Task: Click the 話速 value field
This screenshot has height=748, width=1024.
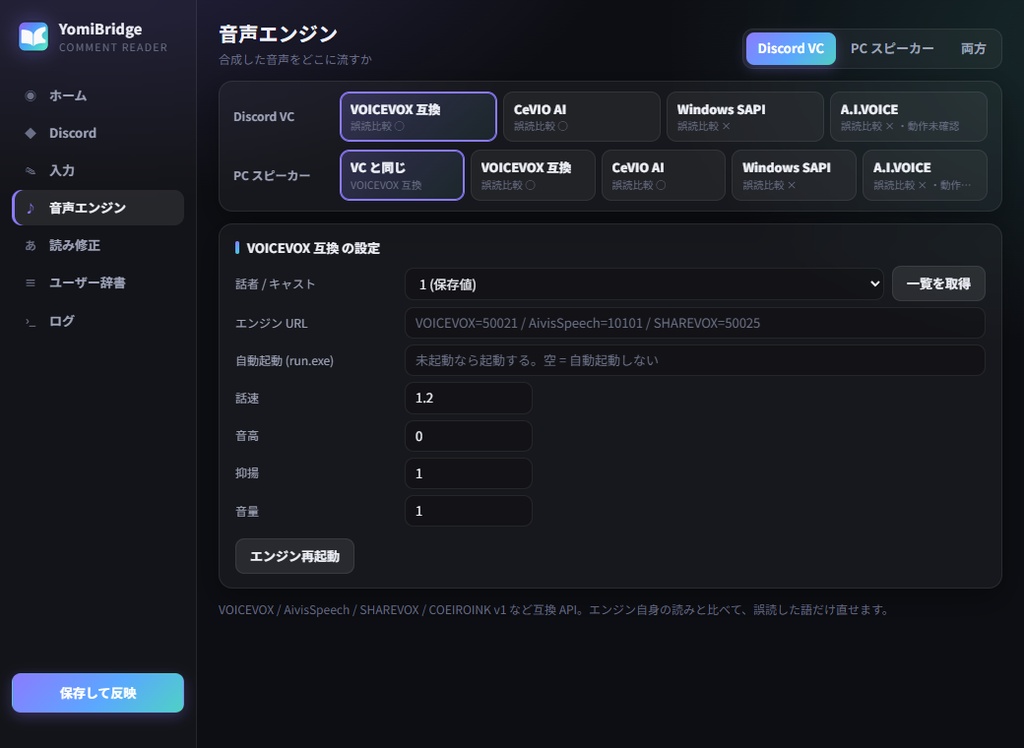Action: (x=468, y=398)
